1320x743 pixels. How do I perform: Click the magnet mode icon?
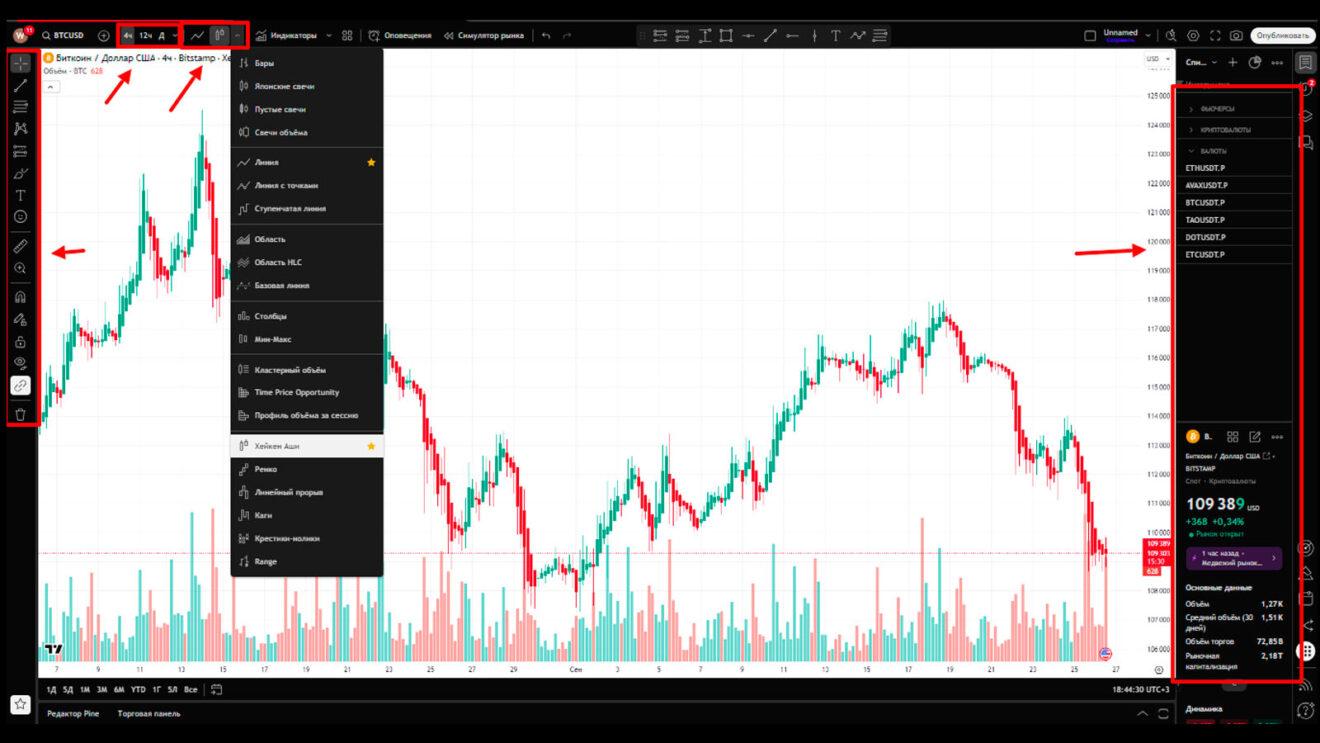point(21,297)
